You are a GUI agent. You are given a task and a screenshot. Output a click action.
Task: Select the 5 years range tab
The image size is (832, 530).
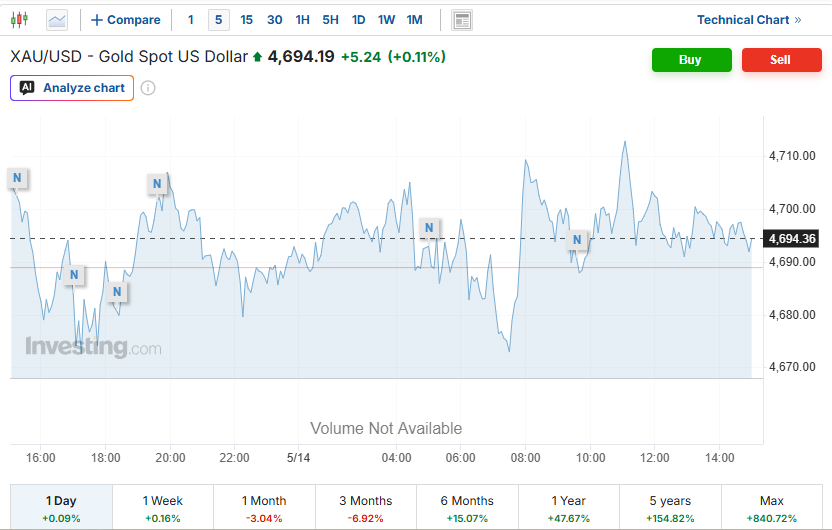pyautogui.click(x=670, y=507)
